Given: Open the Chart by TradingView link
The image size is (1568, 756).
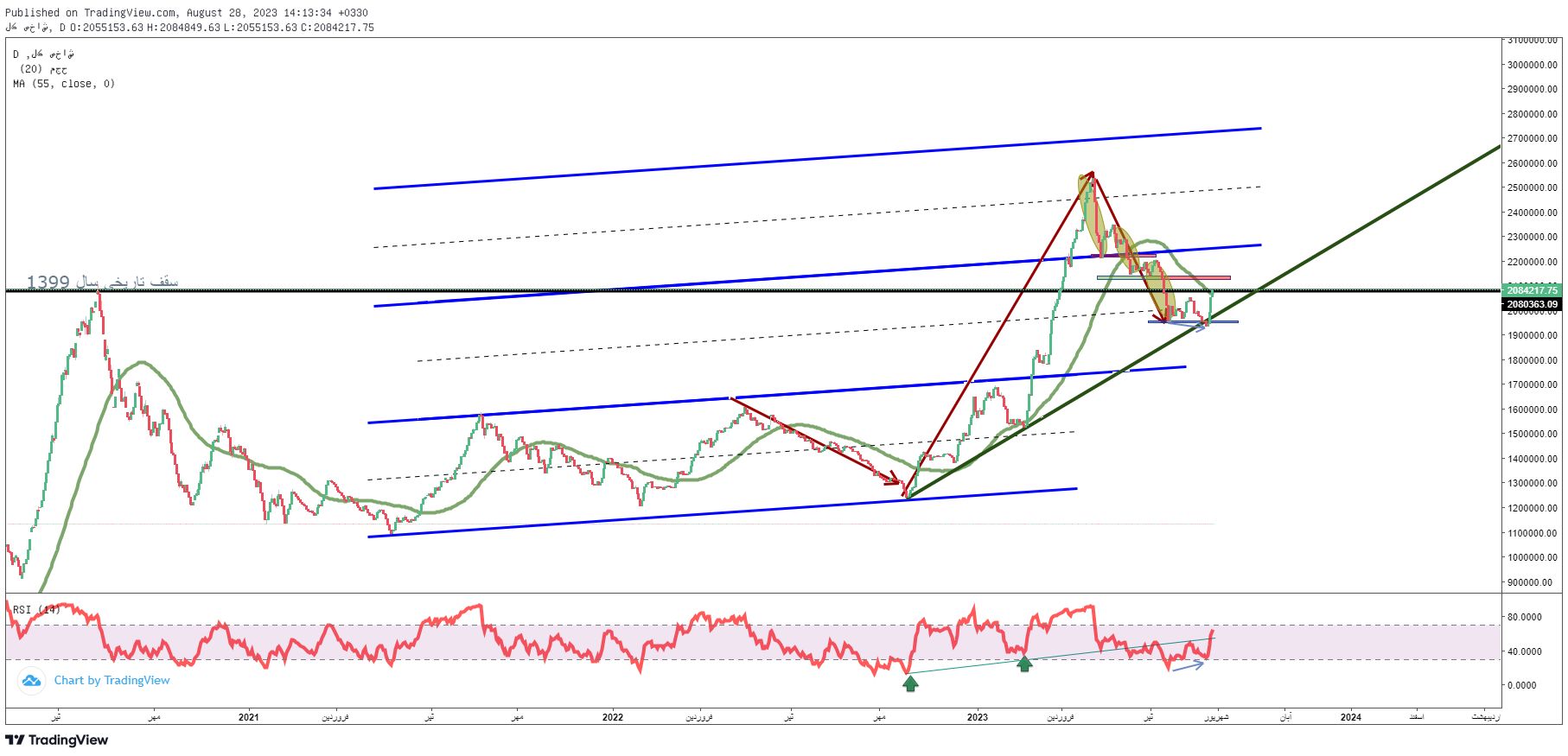Looking at the screenshot, I should [112, 681].
